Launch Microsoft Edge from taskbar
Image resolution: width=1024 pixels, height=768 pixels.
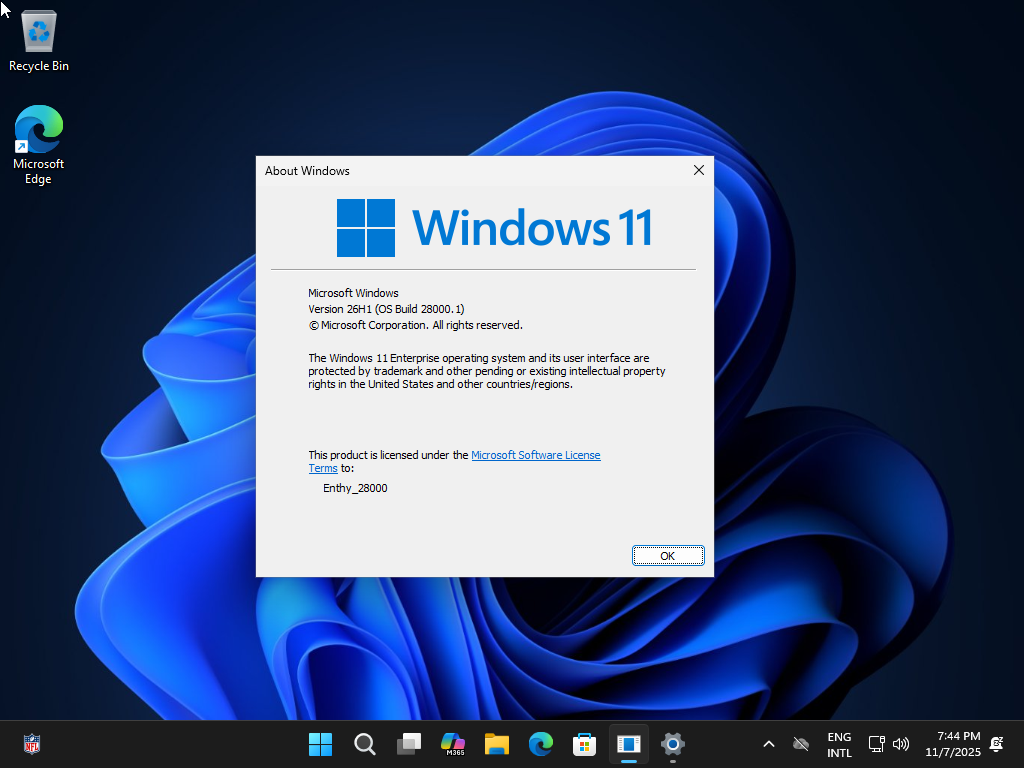pos(541,744)
